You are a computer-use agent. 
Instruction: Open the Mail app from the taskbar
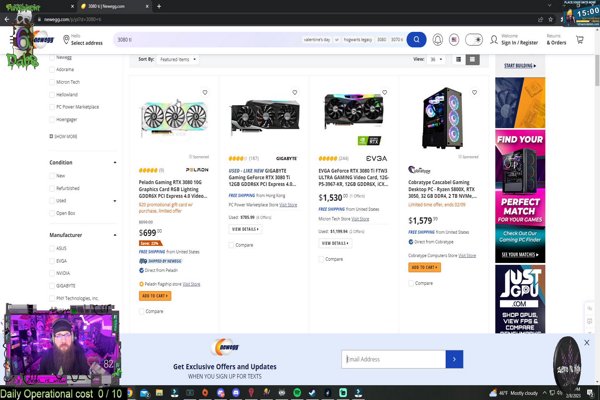click(144, 392)
